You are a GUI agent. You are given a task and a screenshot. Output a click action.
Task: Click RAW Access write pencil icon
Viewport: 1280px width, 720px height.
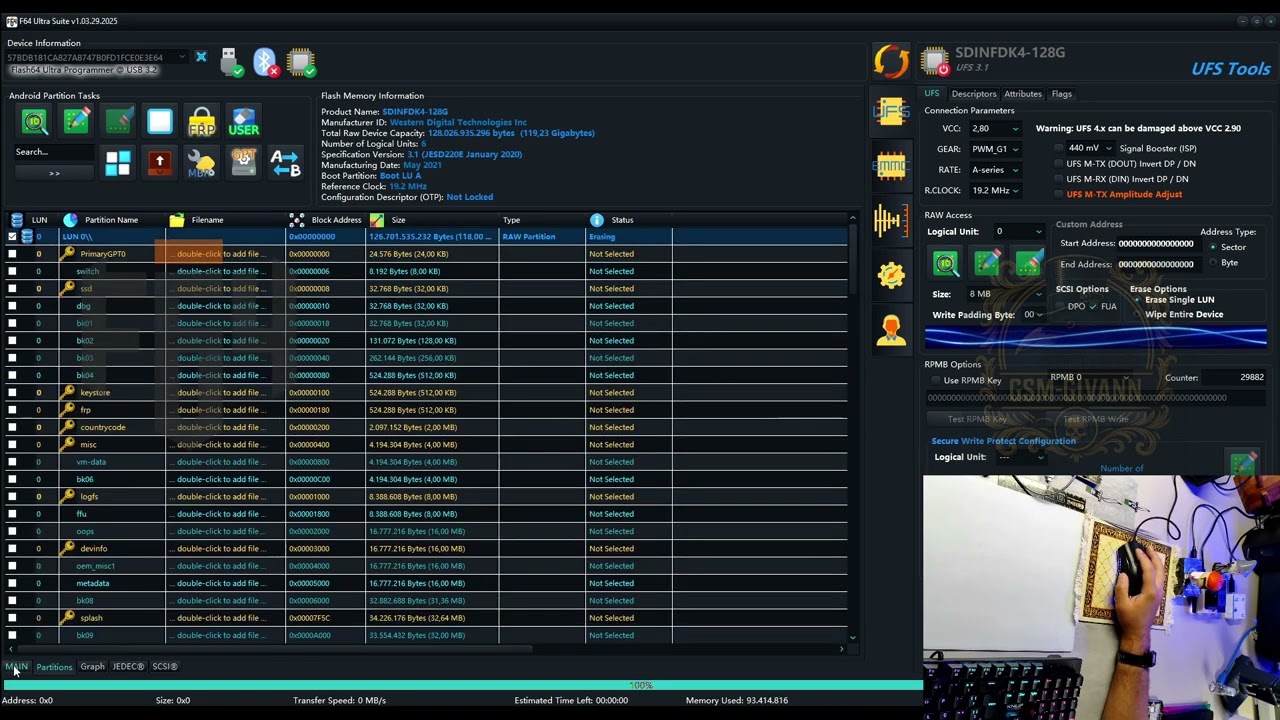tap(987, 263)
